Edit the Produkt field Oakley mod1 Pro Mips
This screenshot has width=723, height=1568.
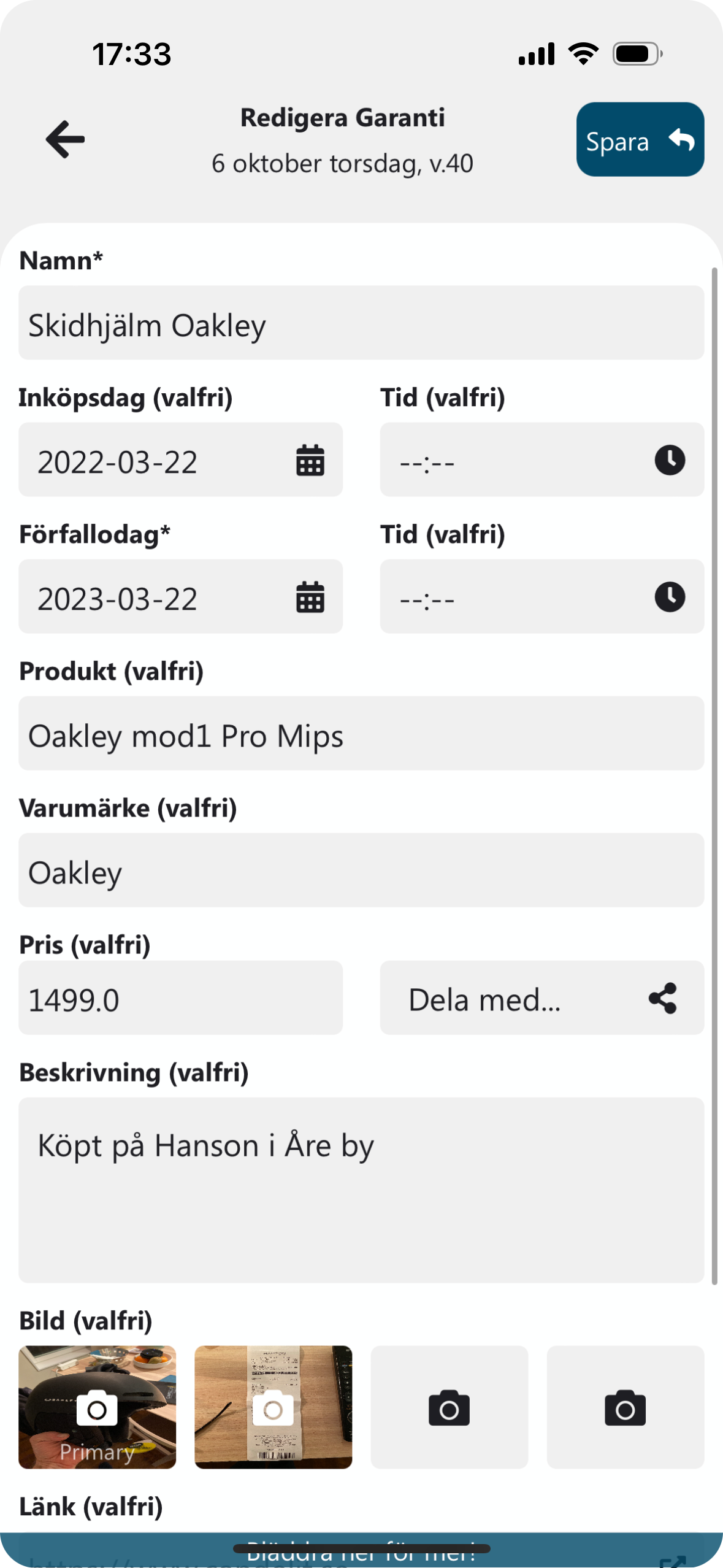click(x=361, y=734)
